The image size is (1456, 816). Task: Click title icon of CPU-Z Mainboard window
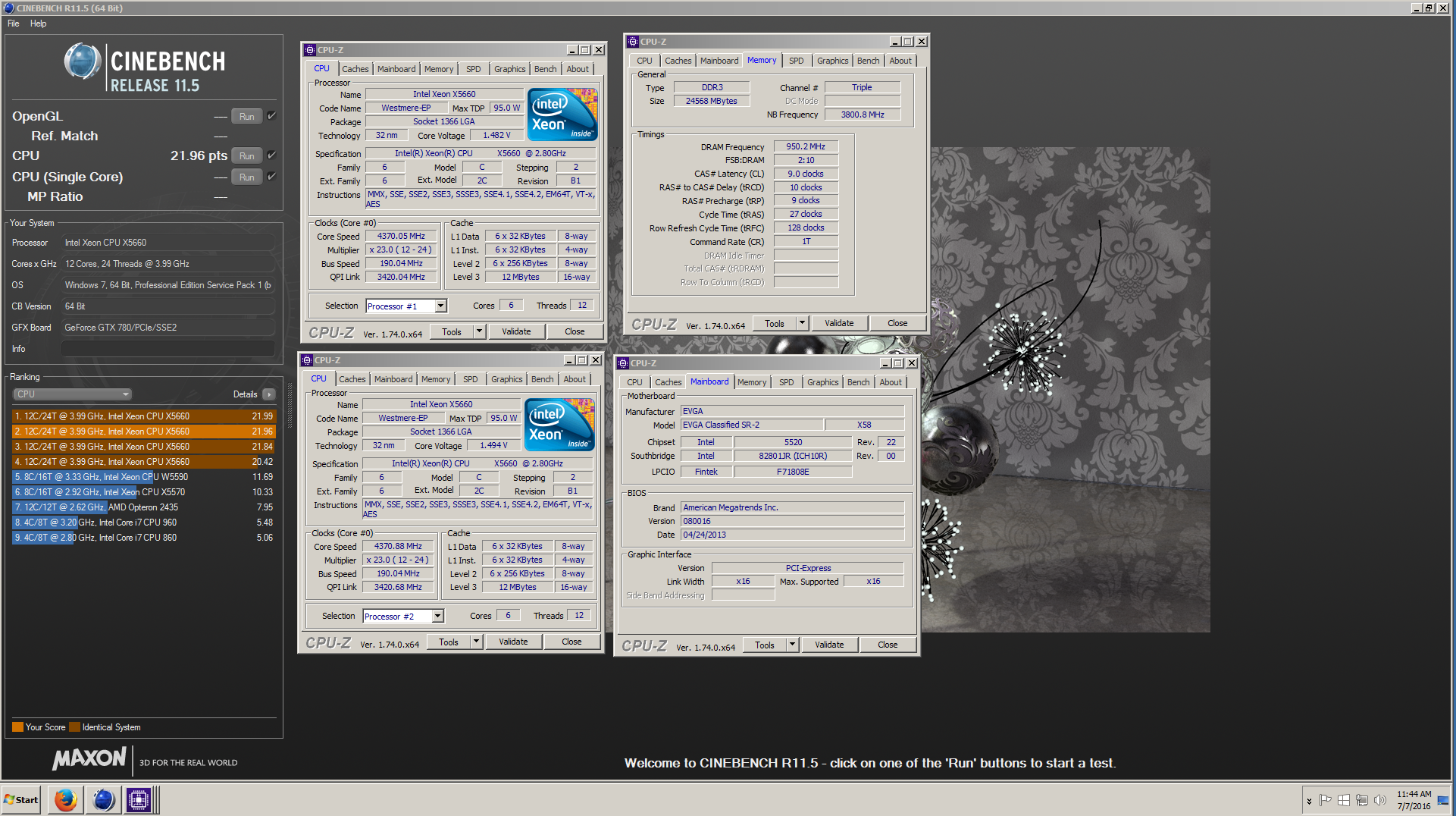click(623, 363)
